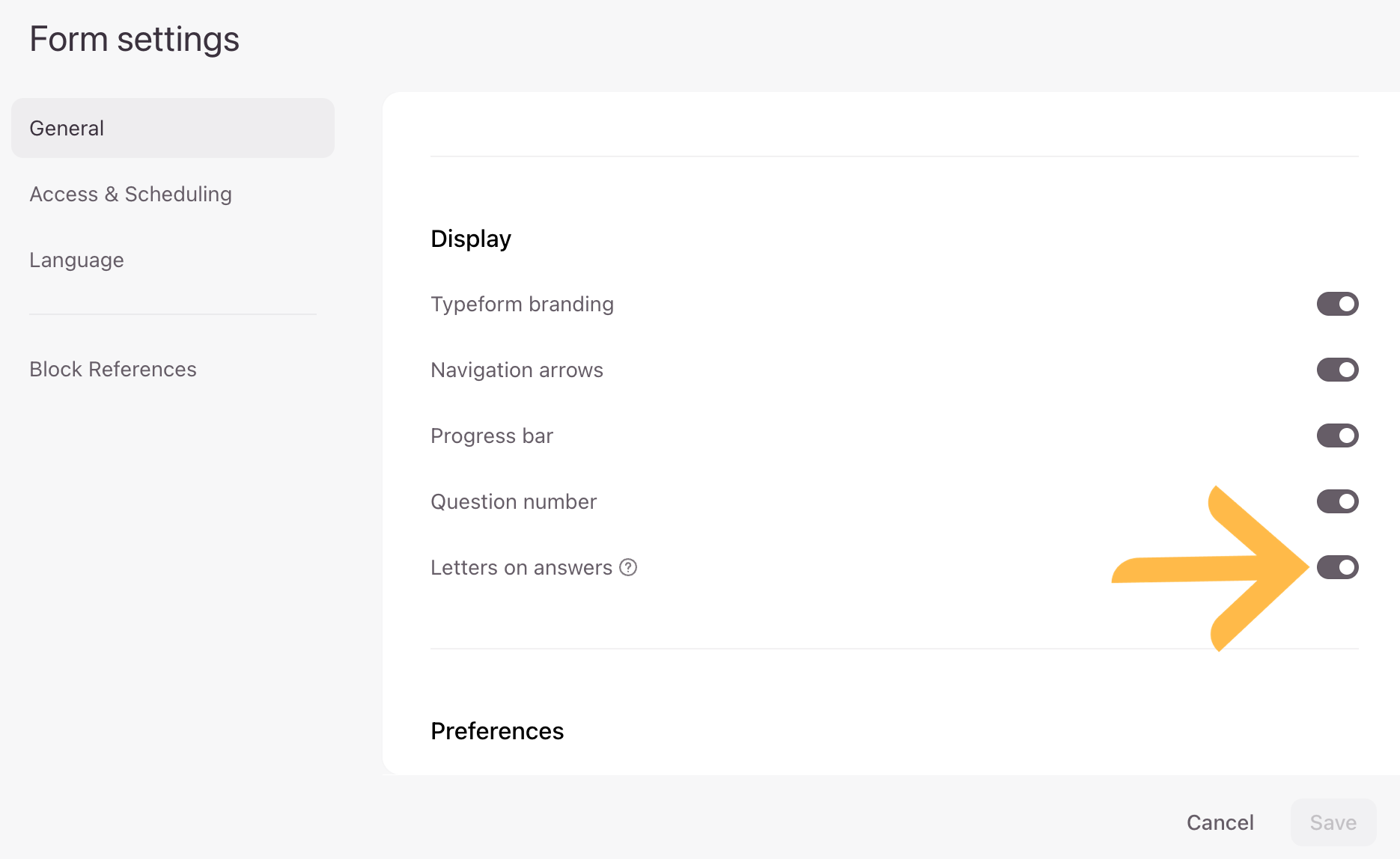
Task: Save the form settings
Action: coord(1333,822)
